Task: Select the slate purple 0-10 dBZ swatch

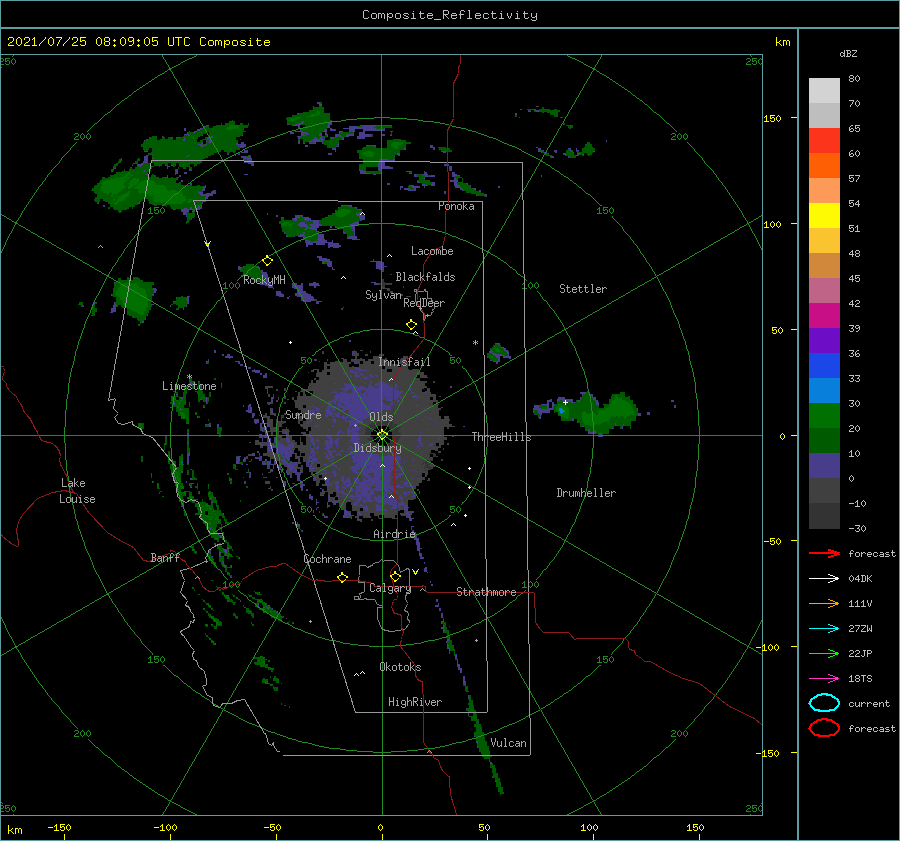Action: click(x=824, y=466)
